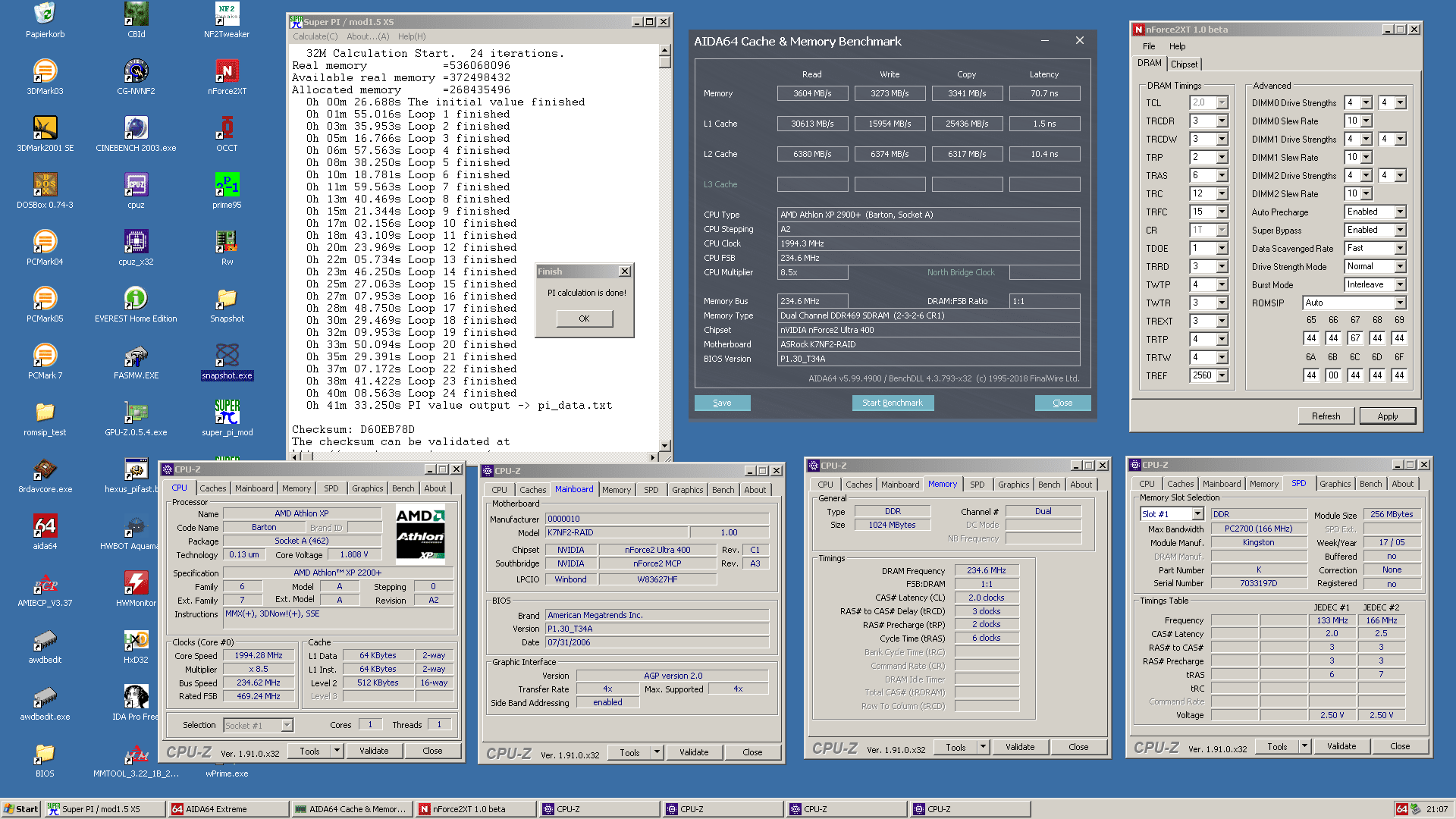The image size is (1456, 819).
Task: Click Close button in AIDA64 benchmark
Action: coord(1062,403)
